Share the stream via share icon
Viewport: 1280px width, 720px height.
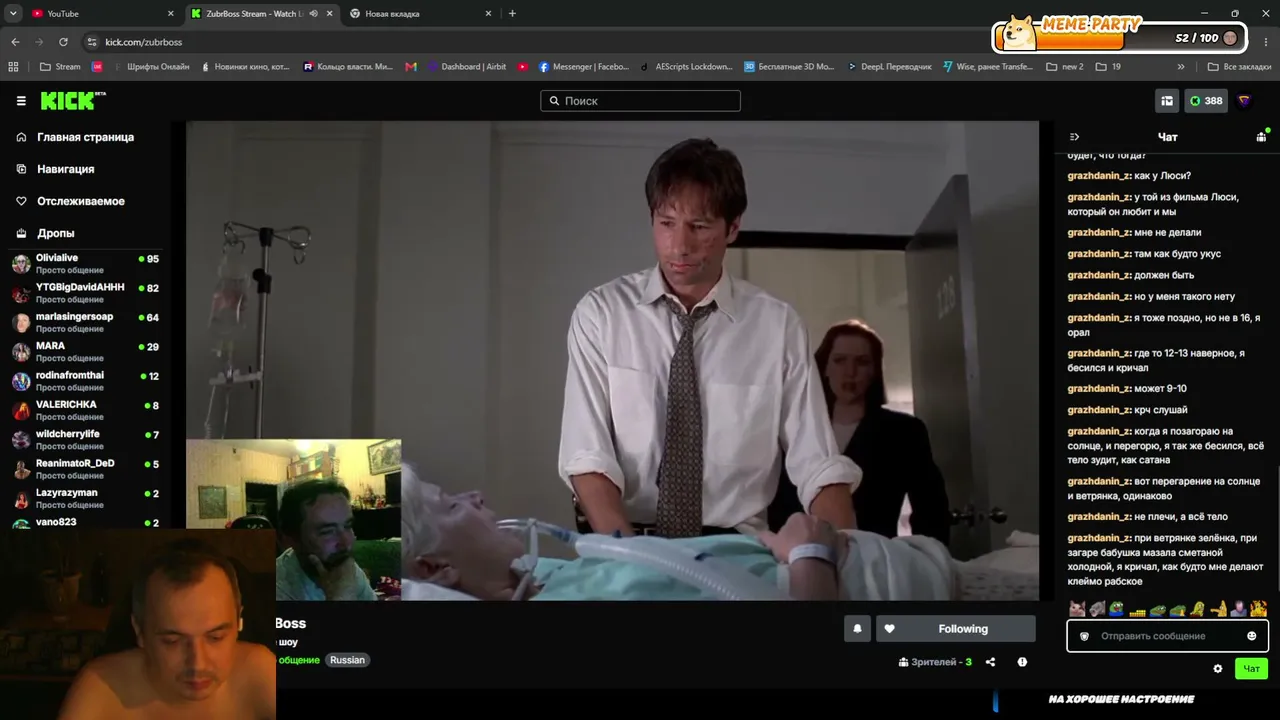[990, 662]
